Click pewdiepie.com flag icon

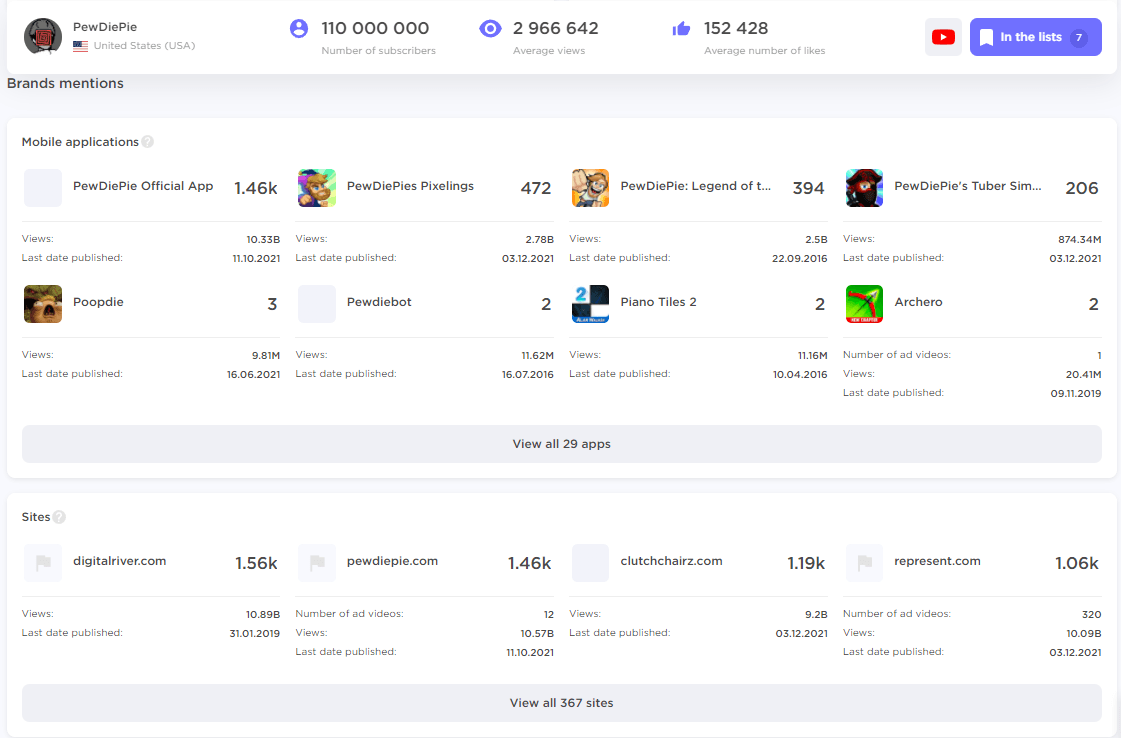317,563
